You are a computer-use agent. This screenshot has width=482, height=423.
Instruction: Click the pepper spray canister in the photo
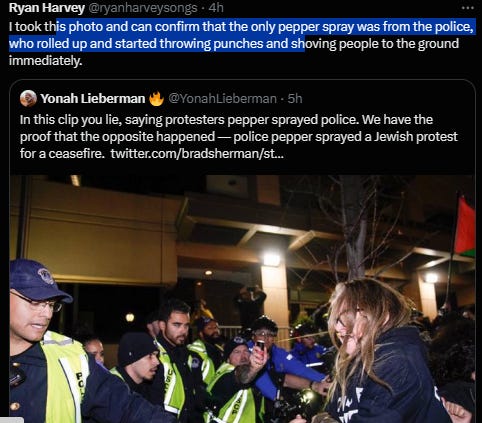260,346
